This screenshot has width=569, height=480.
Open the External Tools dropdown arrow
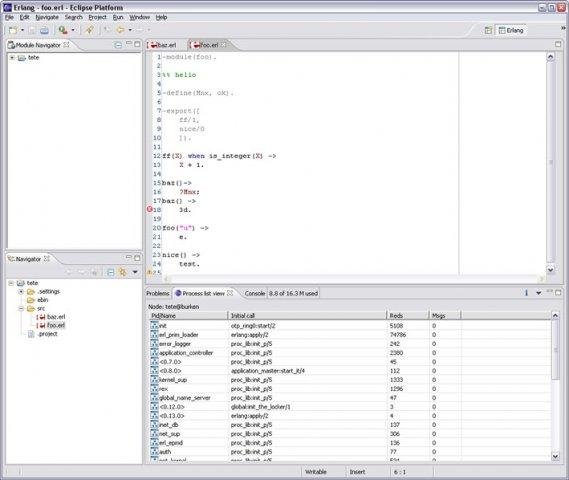(x=73, y=30)
